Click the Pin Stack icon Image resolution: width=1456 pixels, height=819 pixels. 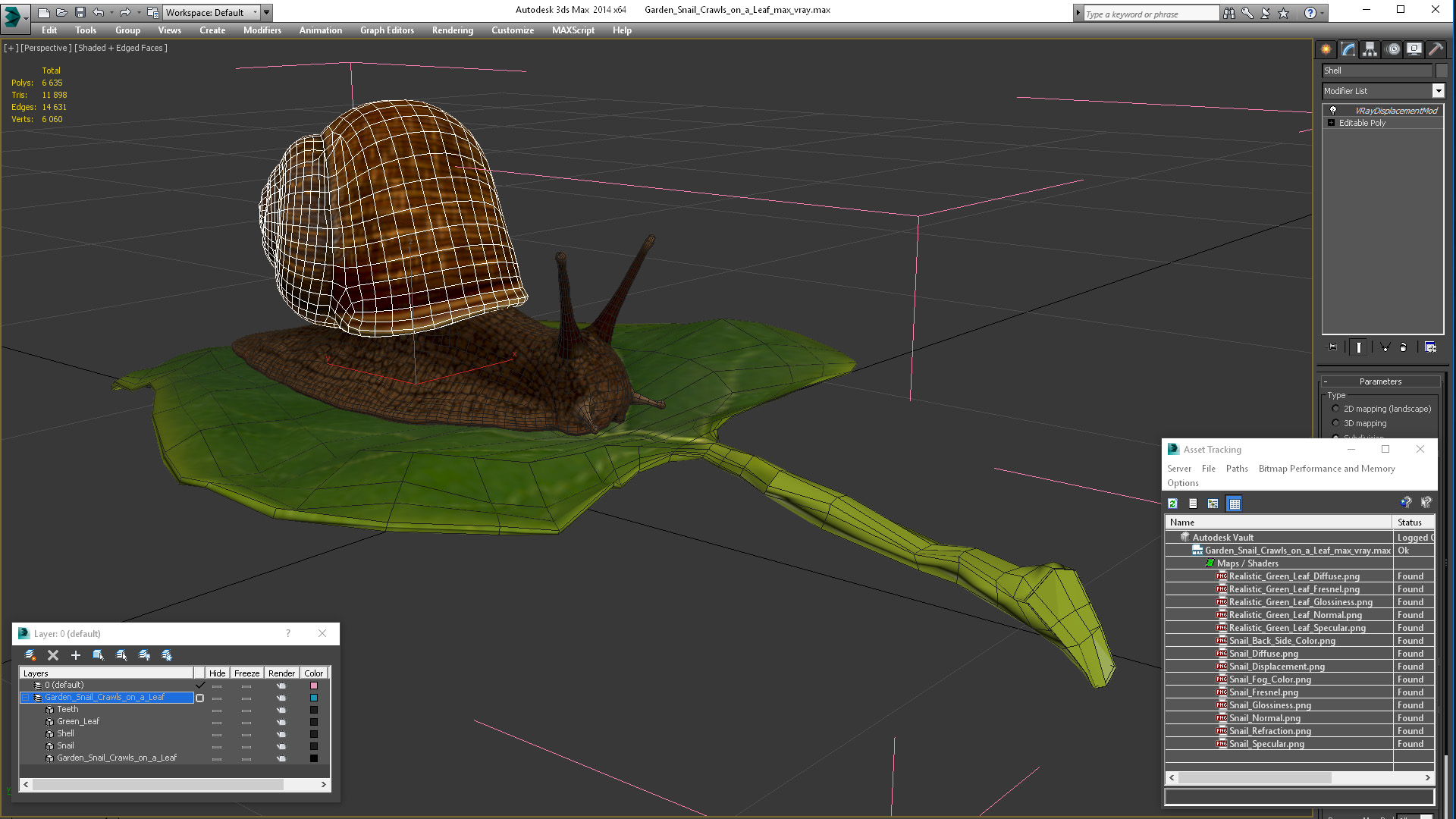pos(1332,347)
